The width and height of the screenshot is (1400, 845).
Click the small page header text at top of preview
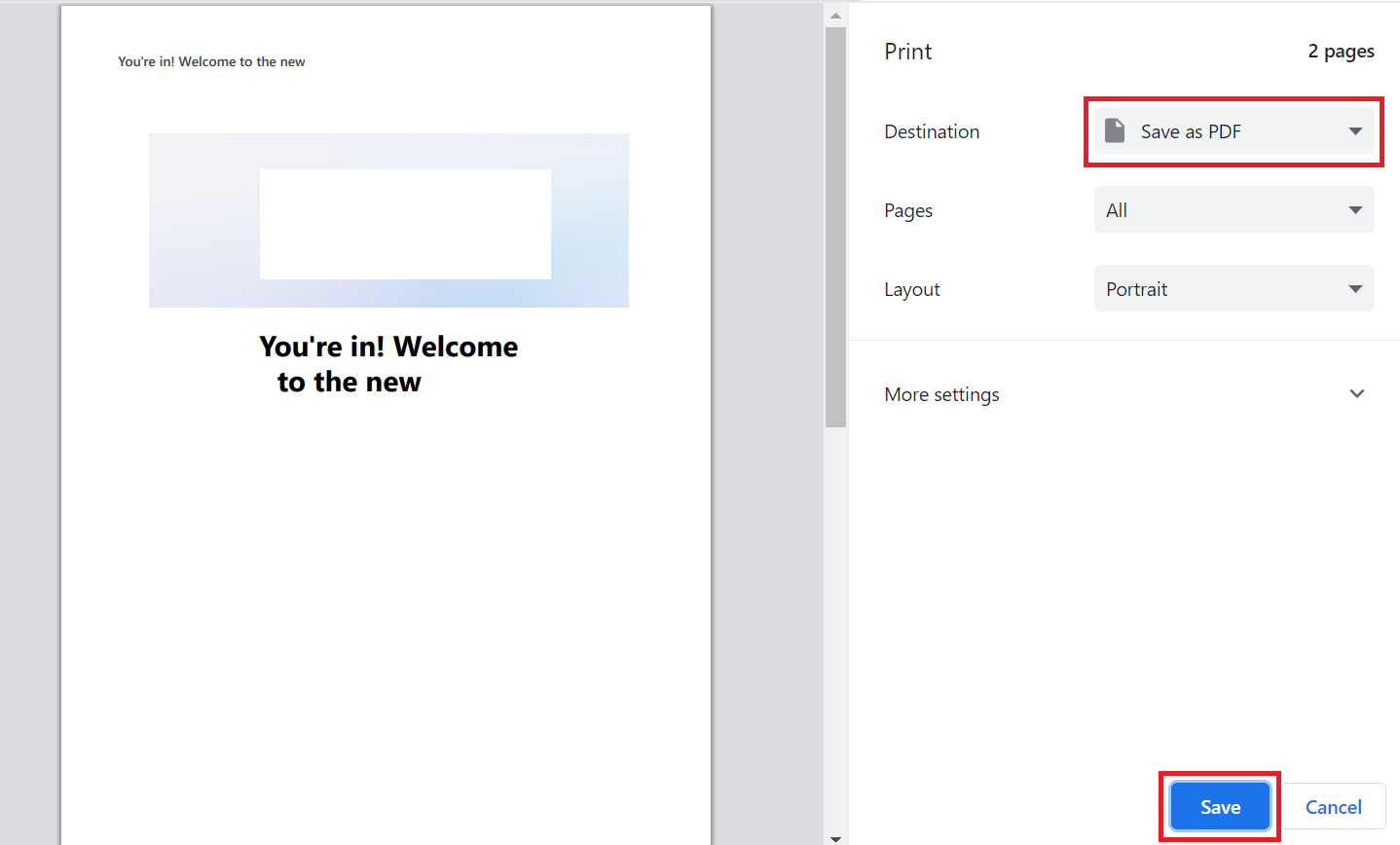(211, 61)
